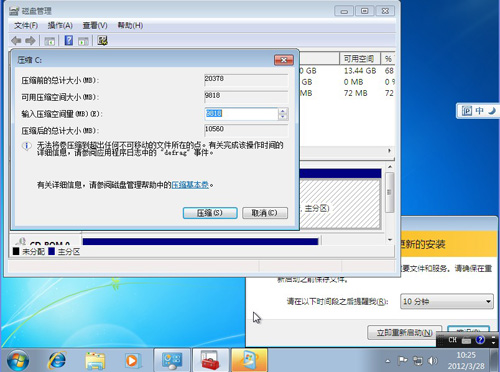Select the hatched 主分区 partition block
Viewport: 500px width, 372px height.
(340, 204)
